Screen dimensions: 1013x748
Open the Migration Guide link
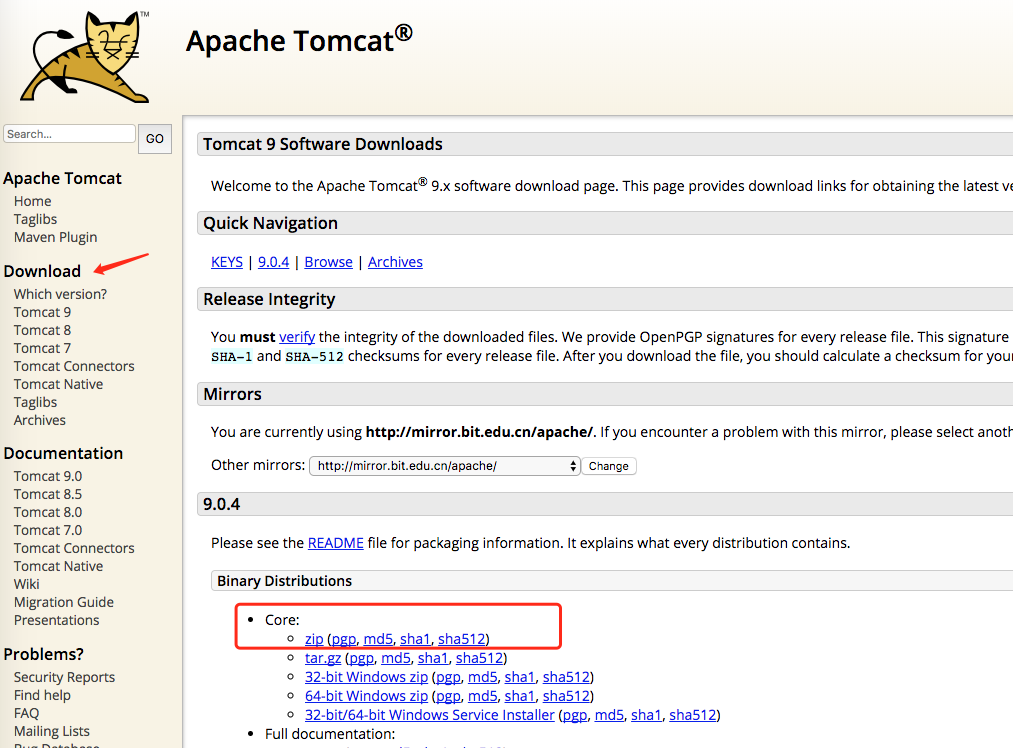coord(63,603)
